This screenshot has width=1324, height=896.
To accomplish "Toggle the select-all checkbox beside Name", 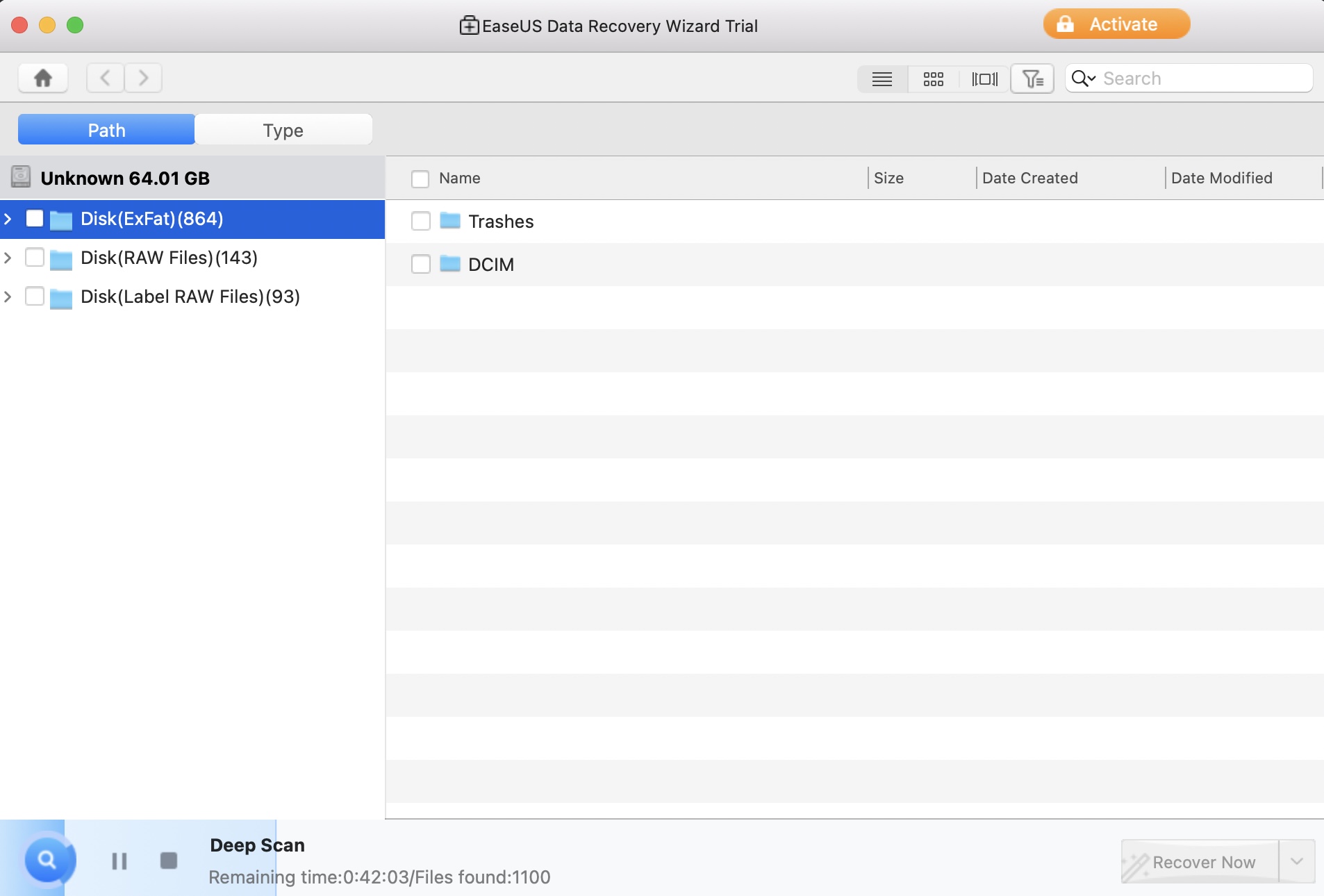I will coord(420,179).
